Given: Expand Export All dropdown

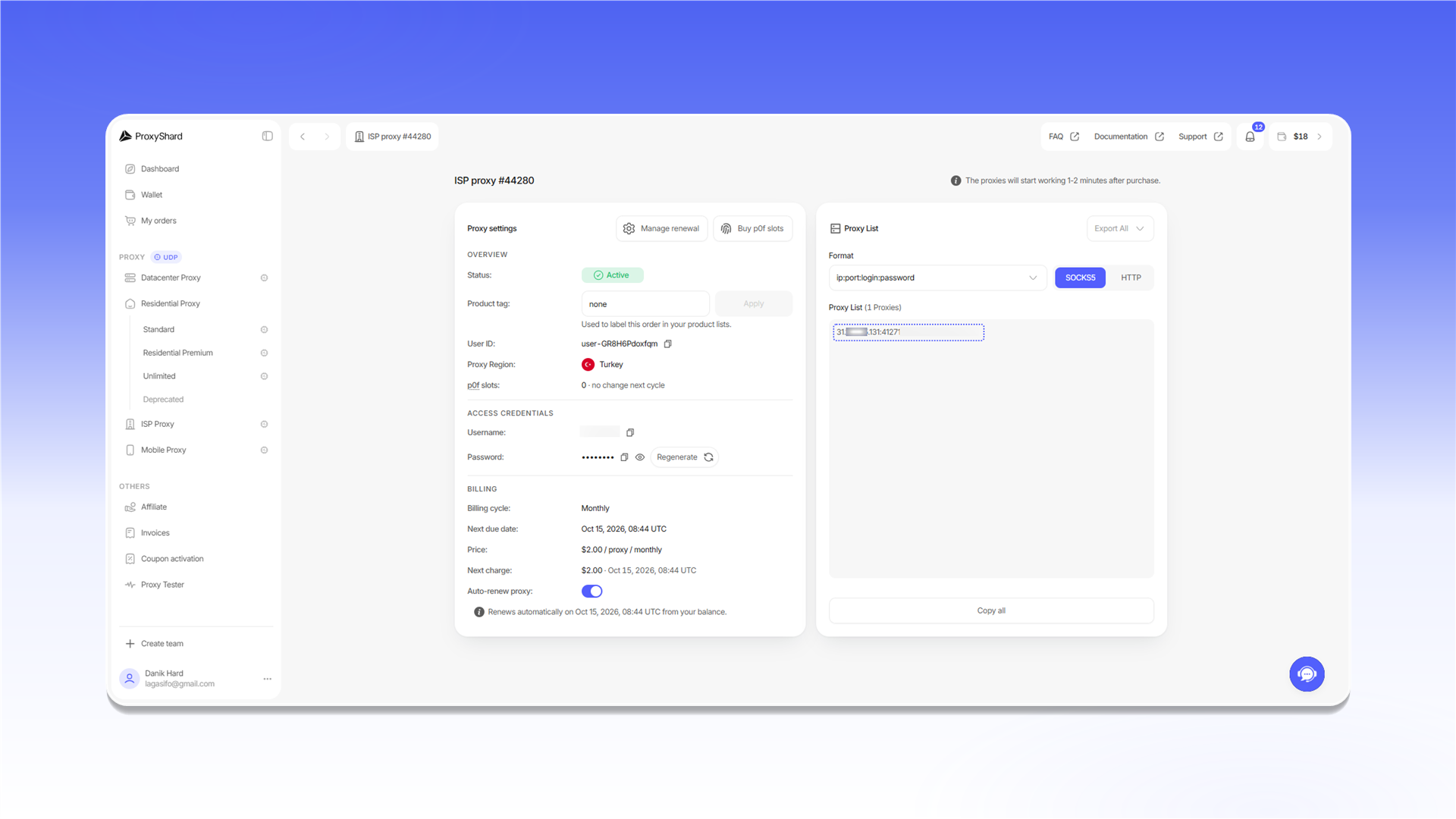Looking at the screenshot, I should point(1119,229).
